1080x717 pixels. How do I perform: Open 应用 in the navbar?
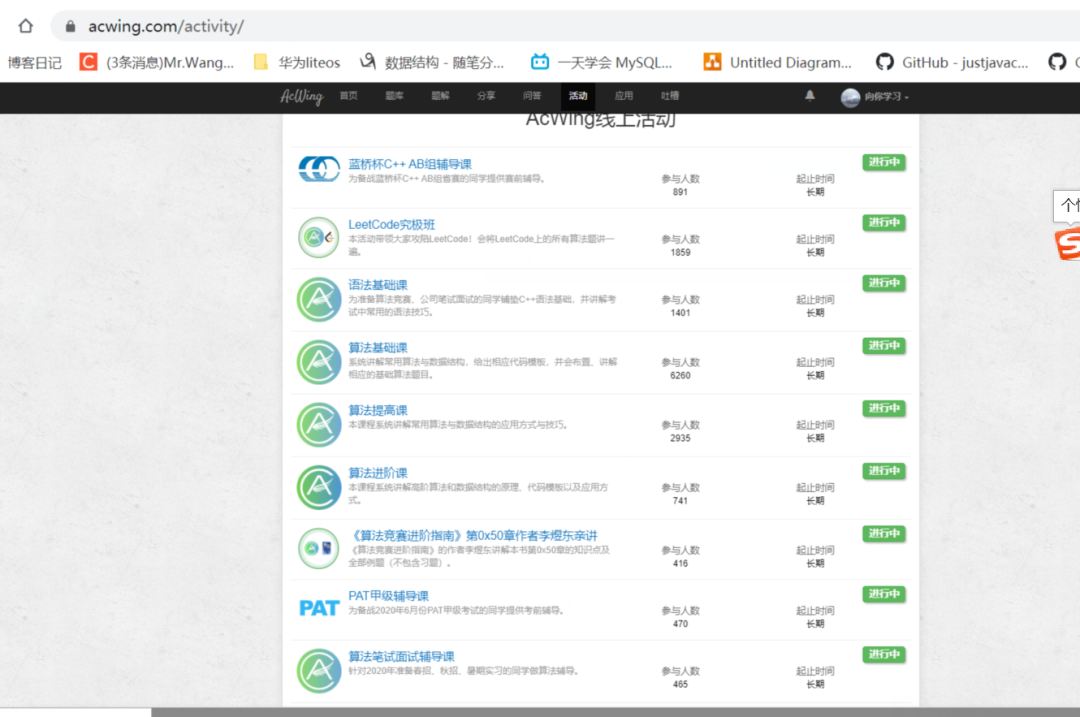tap(624, 96)
